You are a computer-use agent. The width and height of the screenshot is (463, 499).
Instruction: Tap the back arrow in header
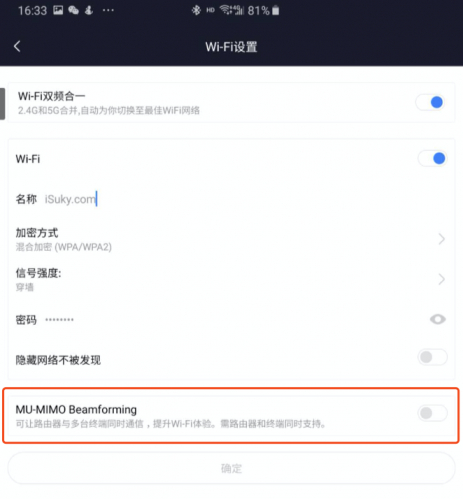(x=17, y=46)
